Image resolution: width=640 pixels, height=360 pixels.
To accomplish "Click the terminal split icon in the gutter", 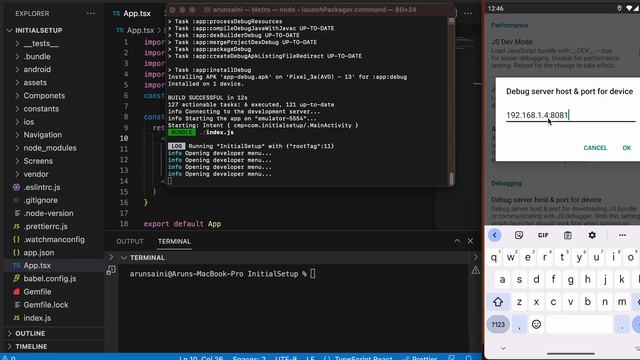I will [x=111, y=270].
